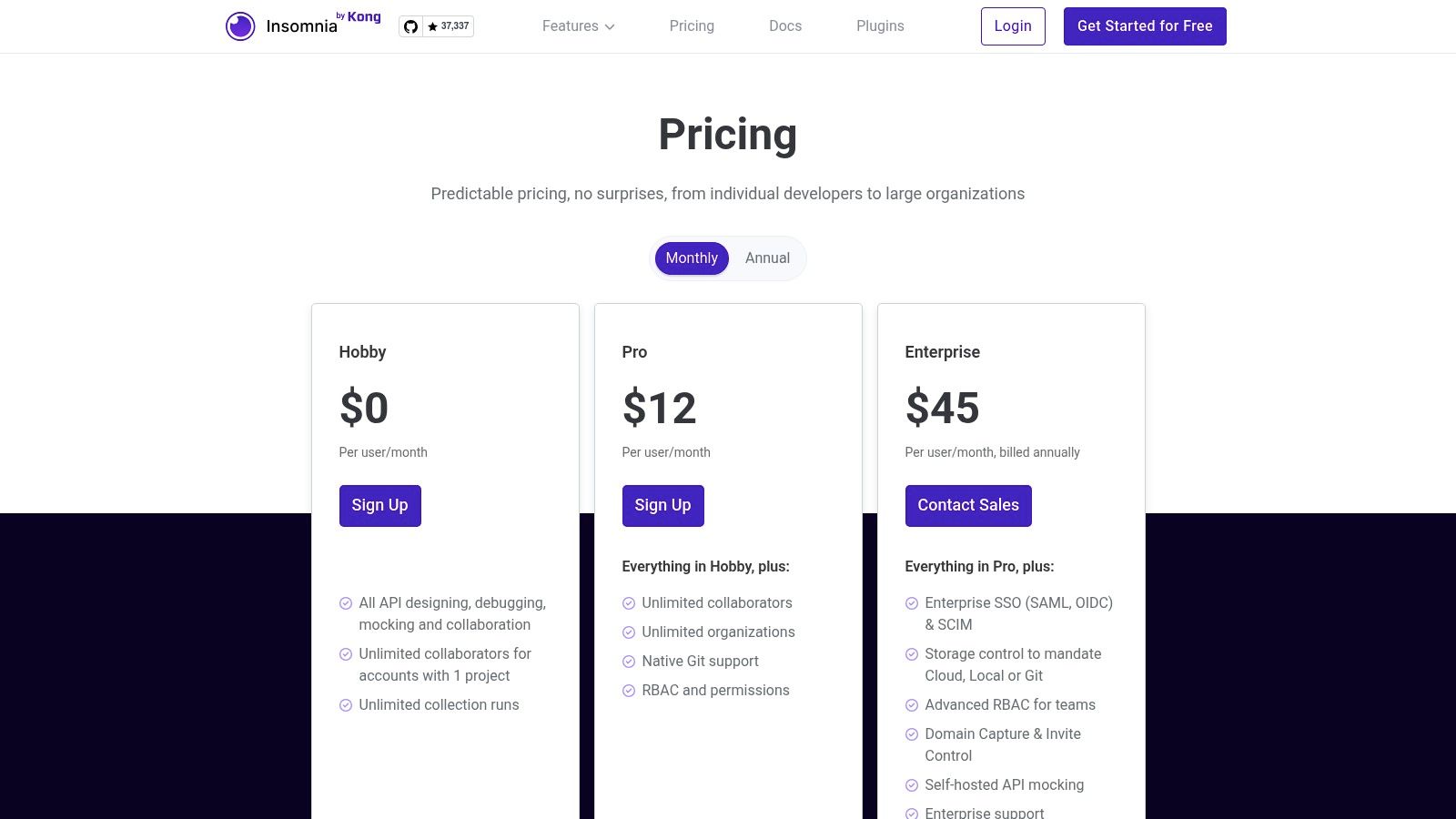Sign Up for the Hobby plan
Screen dimensions: 1456x819
pos(379,506)
